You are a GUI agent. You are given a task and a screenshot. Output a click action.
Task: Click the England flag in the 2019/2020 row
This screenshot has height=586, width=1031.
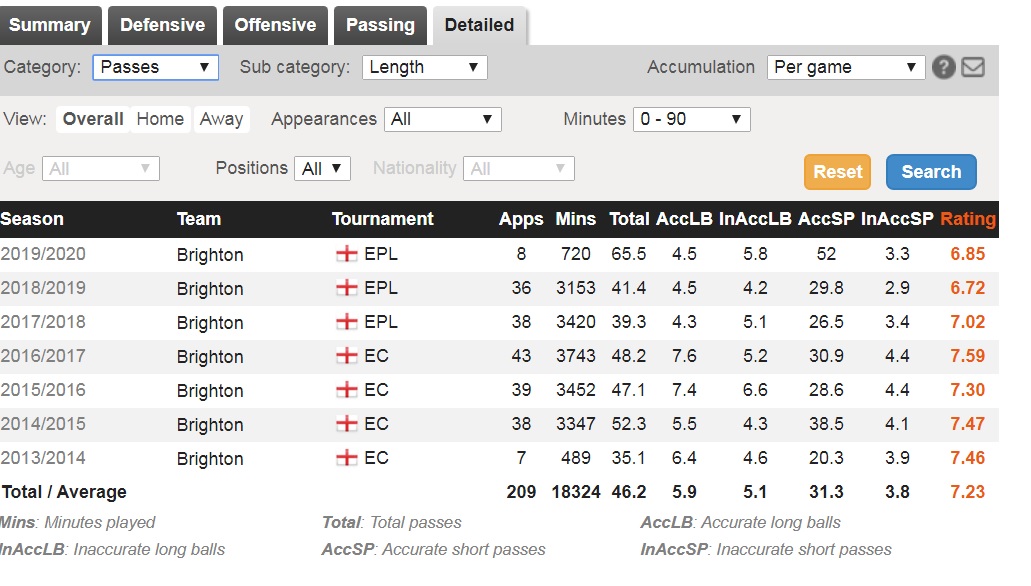347,254
